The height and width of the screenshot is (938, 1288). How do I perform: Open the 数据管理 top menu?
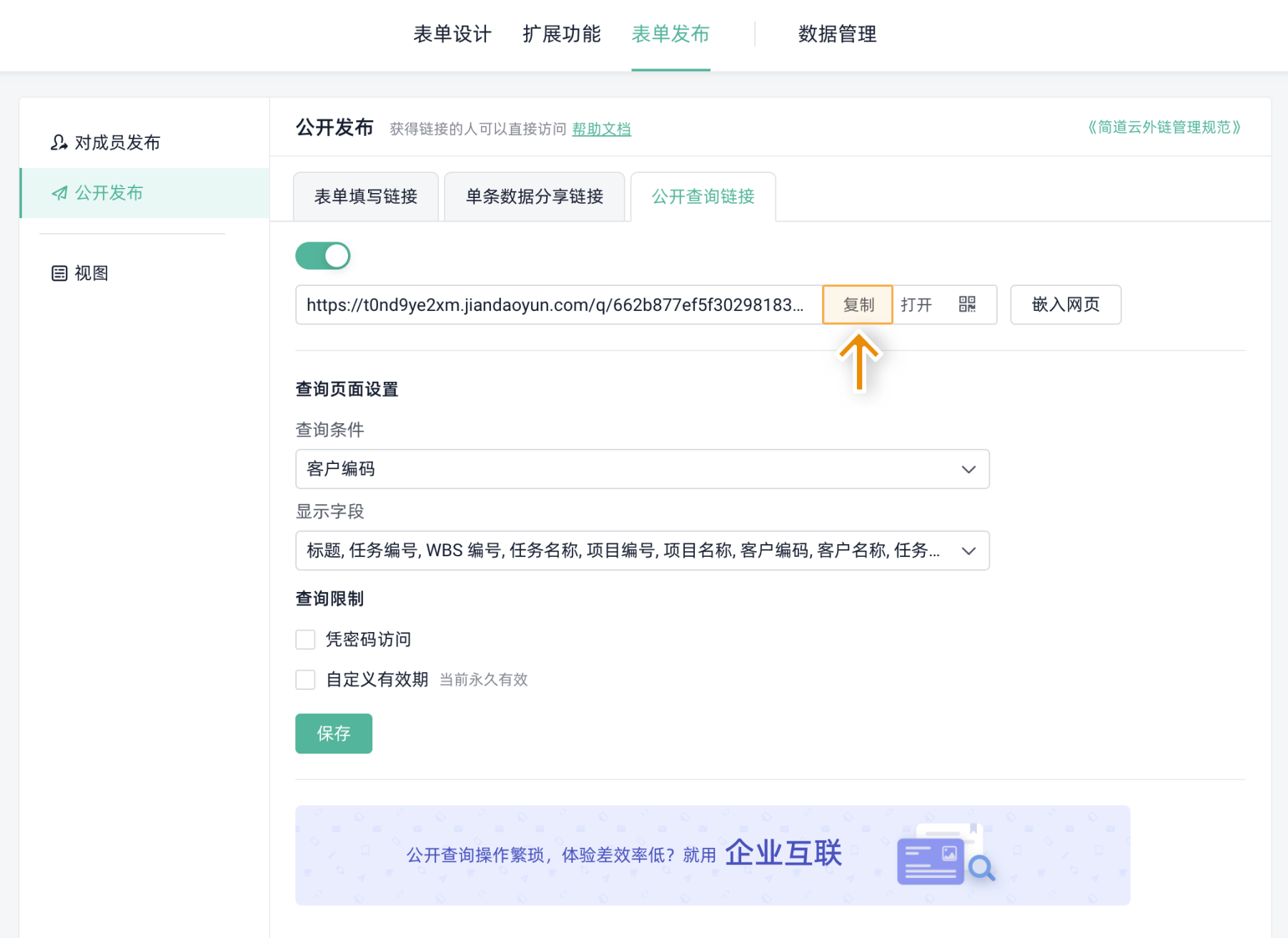pyautogui.click(x=837, y=34)
